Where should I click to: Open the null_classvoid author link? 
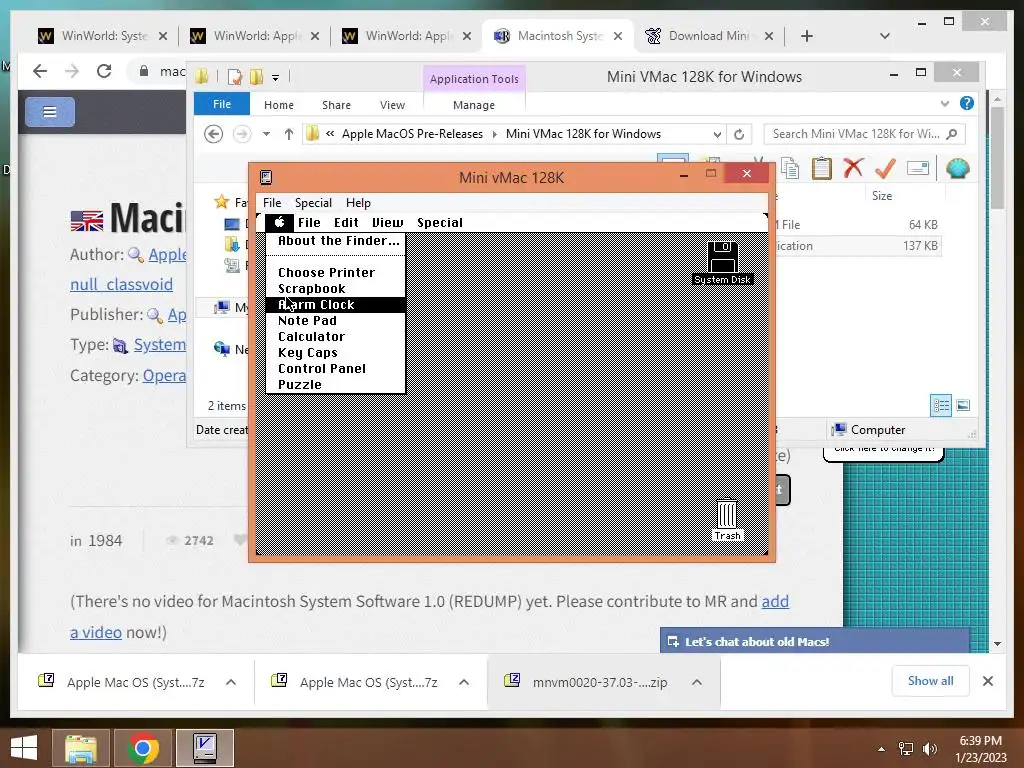[121, 285]
